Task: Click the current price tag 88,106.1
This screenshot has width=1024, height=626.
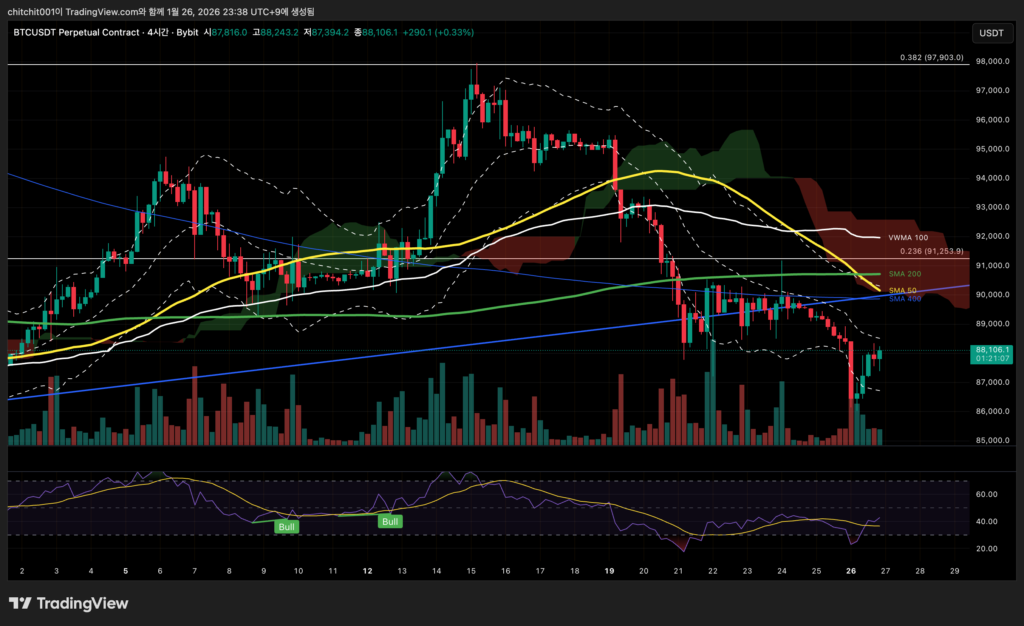Action: click(991, 350)
